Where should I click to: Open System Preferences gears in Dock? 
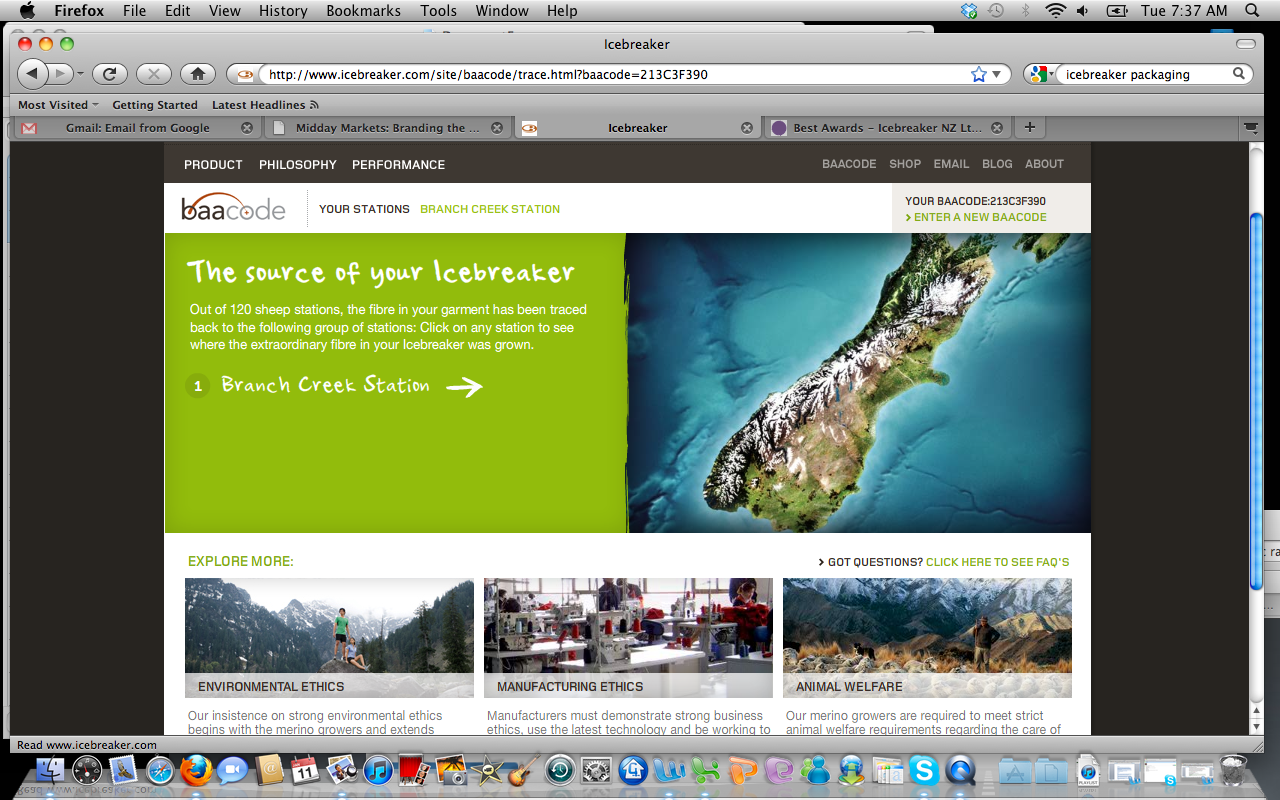pyautogui.click(x=596, y=770)
